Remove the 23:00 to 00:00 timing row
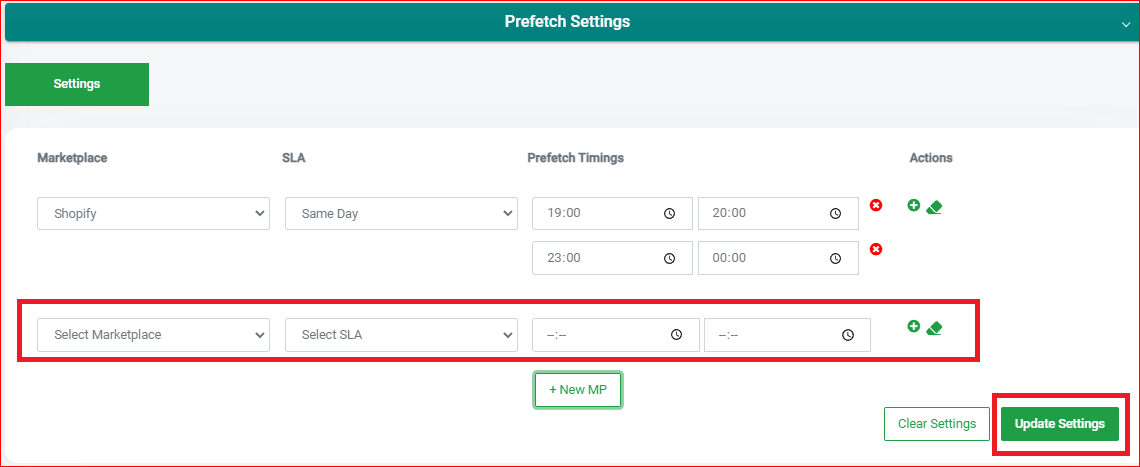 (876, 250)
